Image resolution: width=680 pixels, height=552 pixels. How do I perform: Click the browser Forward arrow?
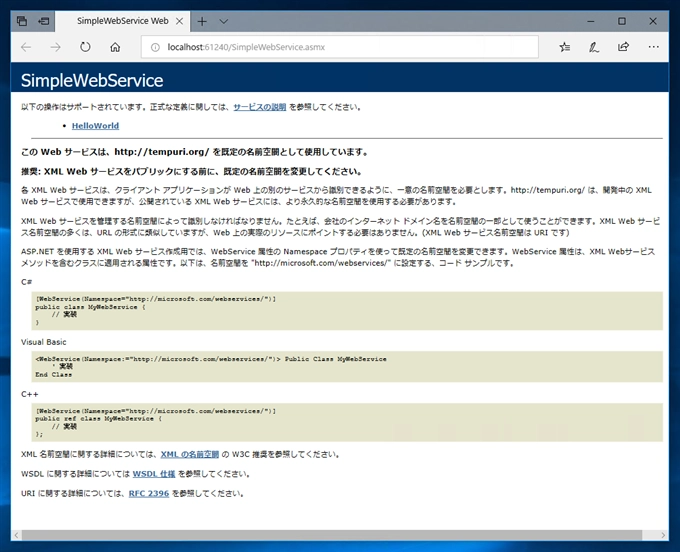(x=56, y=47)
